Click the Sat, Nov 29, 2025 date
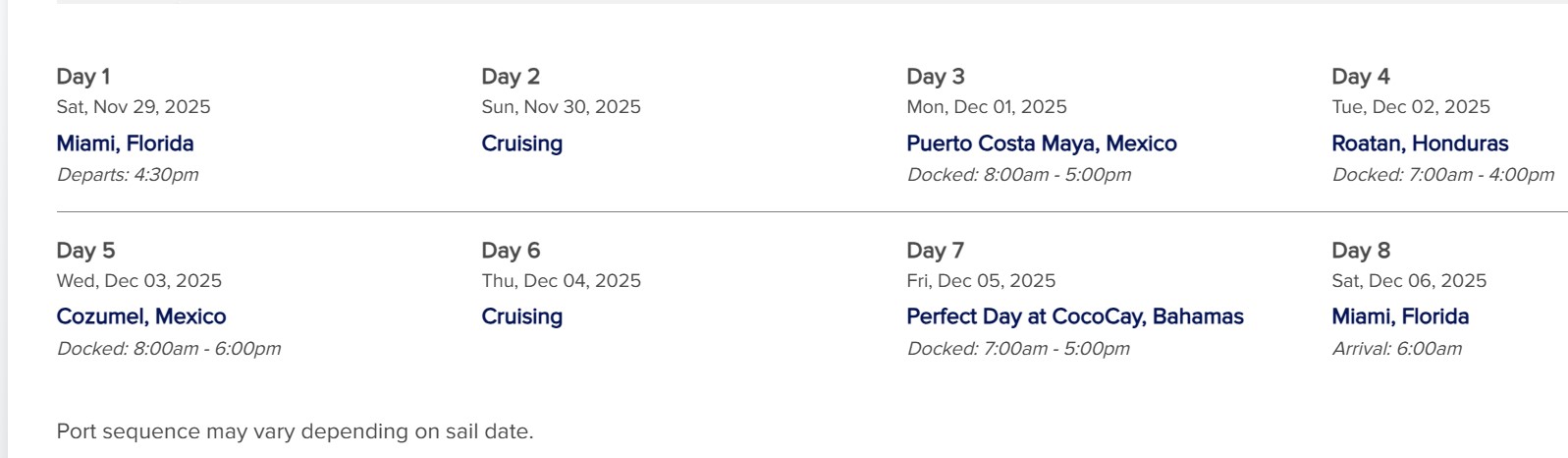1568x458 pixels. (134, 107)
